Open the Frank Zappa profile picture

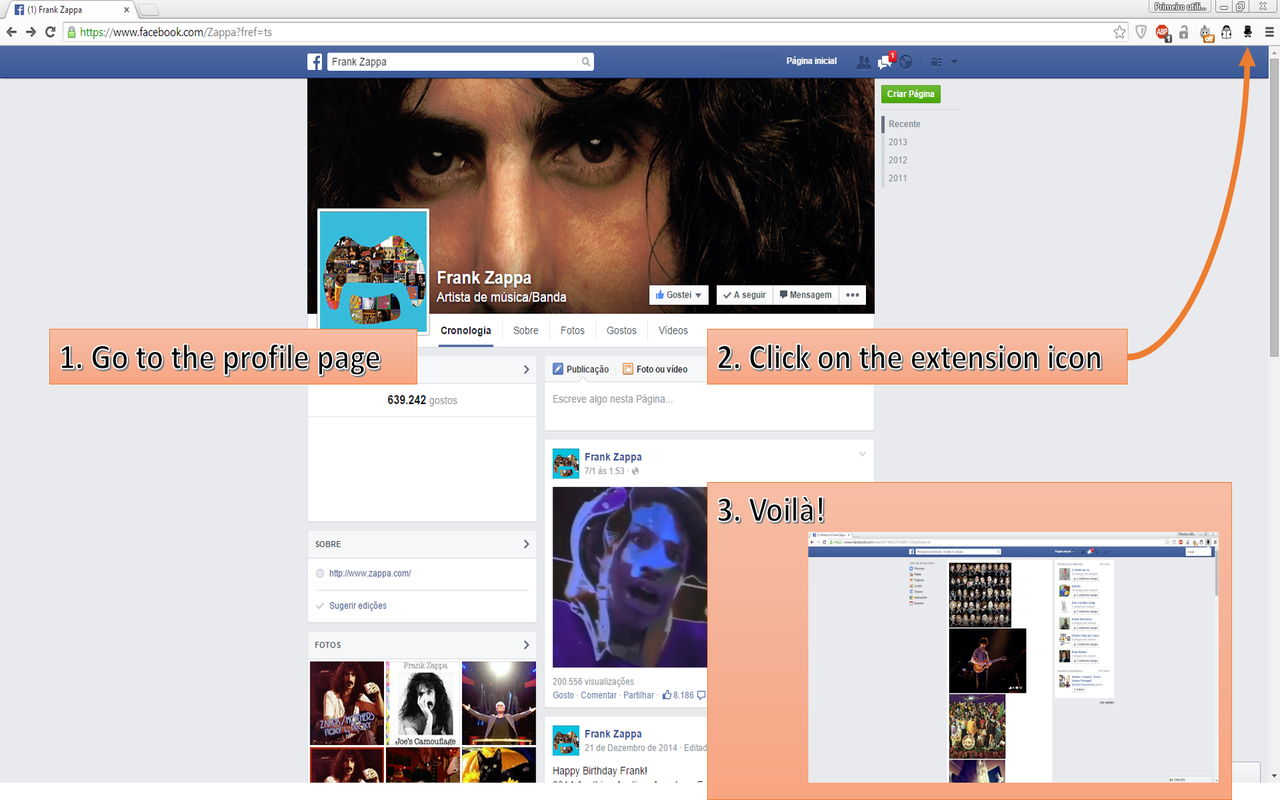(373, 269)
